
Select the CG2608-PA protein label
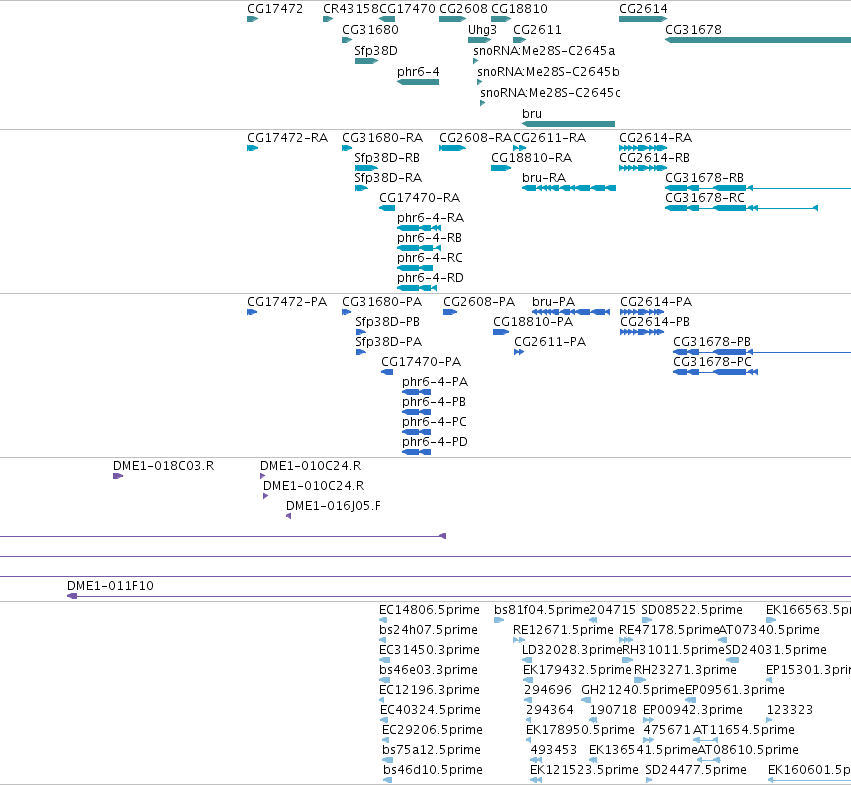(479, 302)
